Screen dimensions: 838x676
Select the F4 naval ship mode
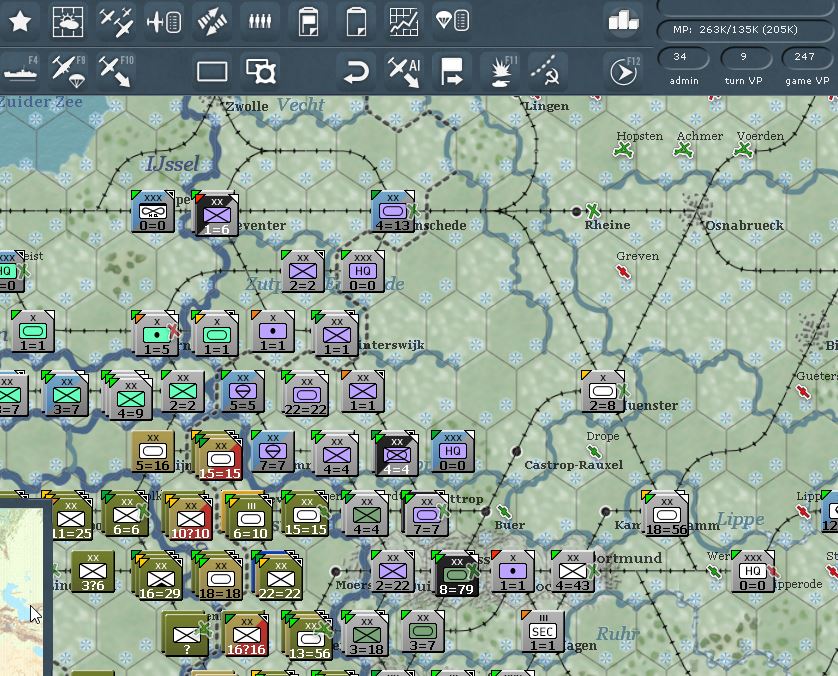coord(20,70)
